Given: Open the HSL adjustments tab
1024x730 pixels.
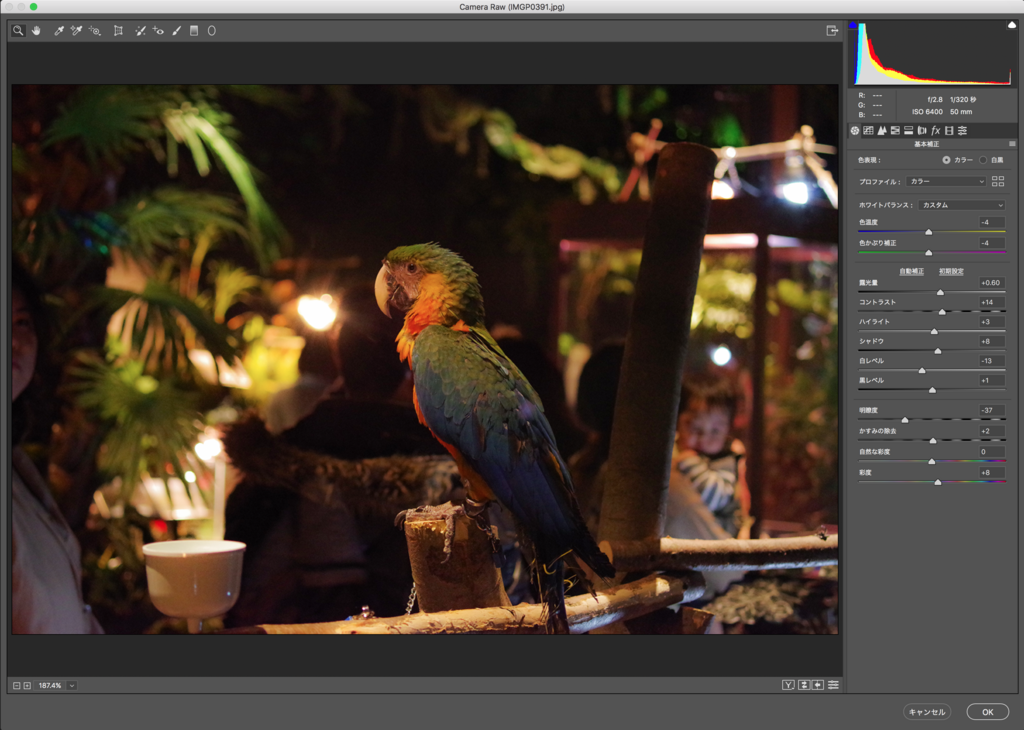Looking at the screenshot, I should click(x=895, y=131).
